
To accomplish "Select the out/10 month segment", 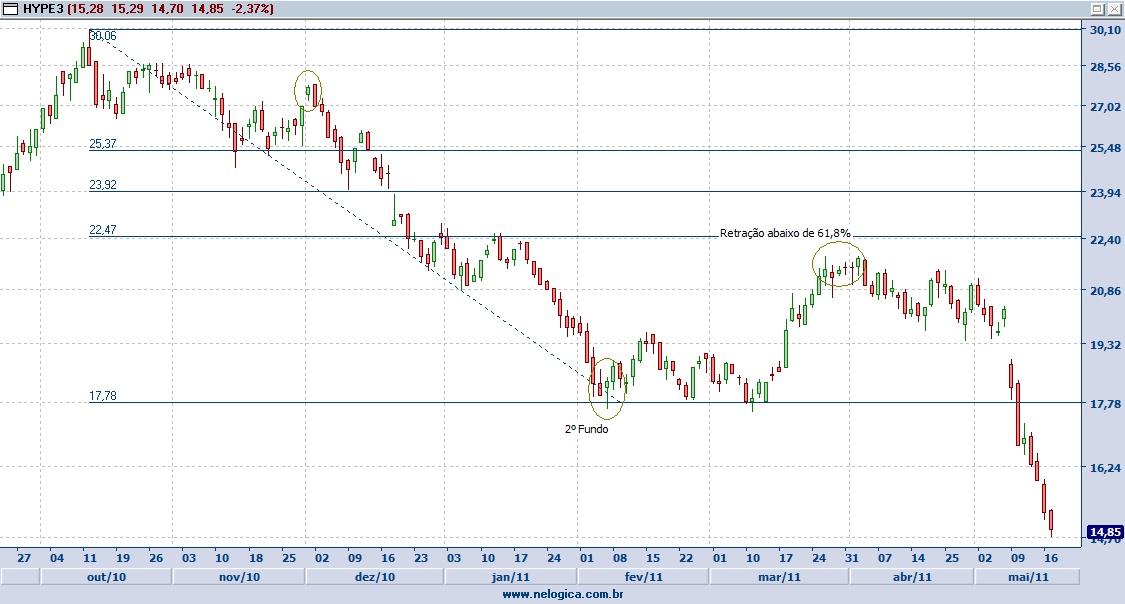I will coord(105,577).
